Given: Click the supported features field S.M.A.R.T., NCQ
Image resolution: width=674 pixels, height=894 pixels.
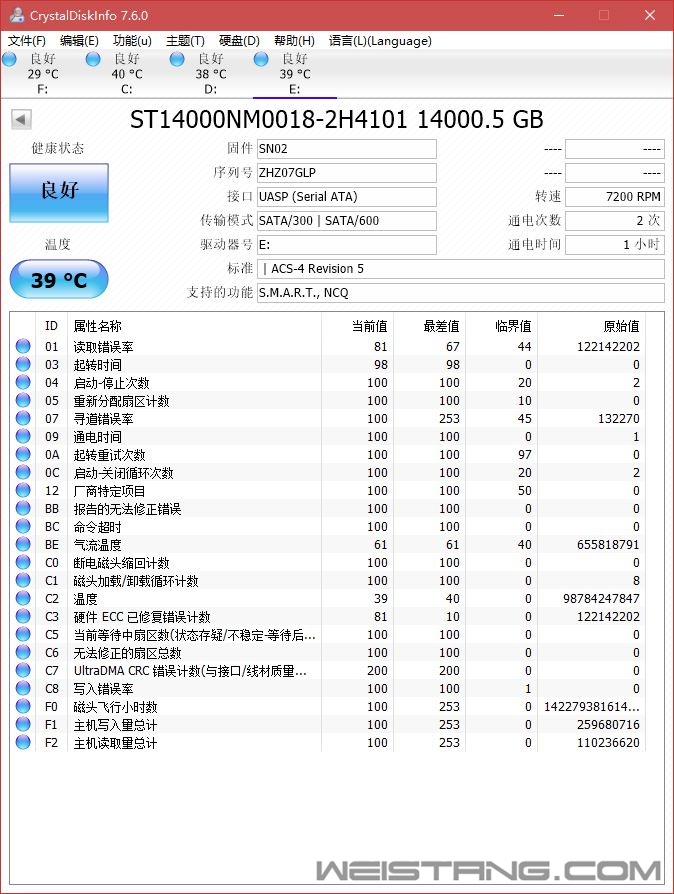Looking at the screenshot, I should point(461,292).
